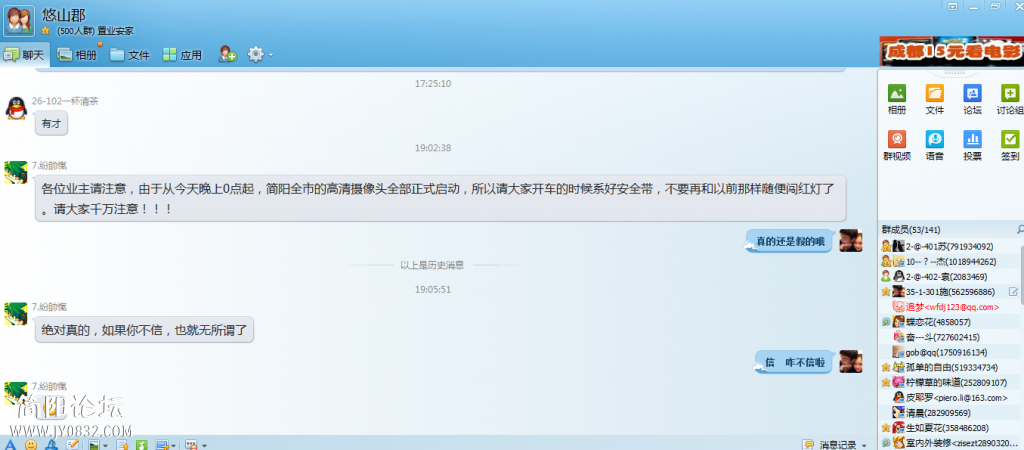1024x450 pixels.
Task: Click the green music note icon
Action: tap(142, 445)
